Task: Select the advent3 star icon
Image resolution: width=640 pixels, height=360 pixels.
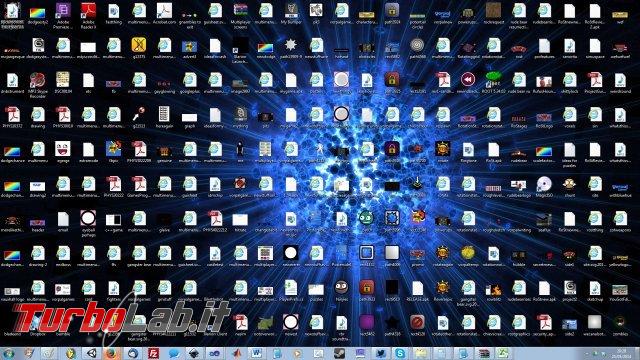Action: point(189,46)
